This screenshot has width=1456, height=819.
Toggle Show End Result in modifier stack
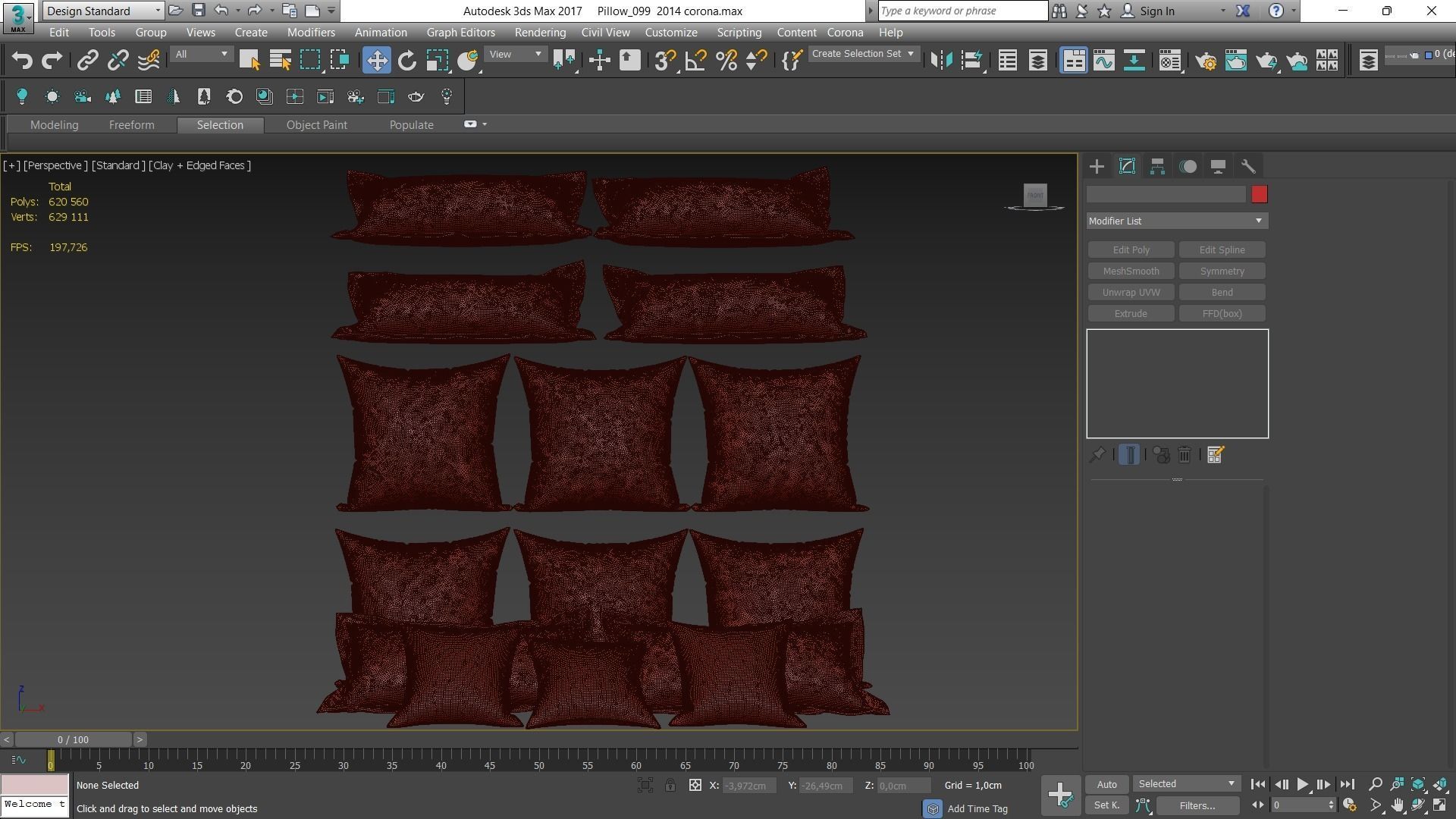coord(1129,455)
